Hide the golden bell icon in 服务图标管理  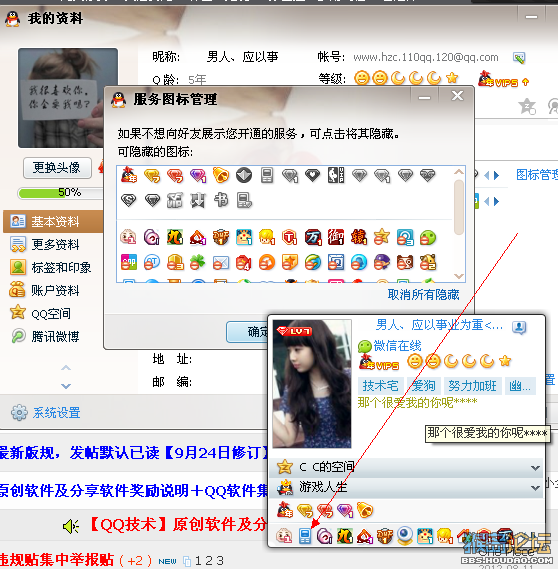coord(221,175)
